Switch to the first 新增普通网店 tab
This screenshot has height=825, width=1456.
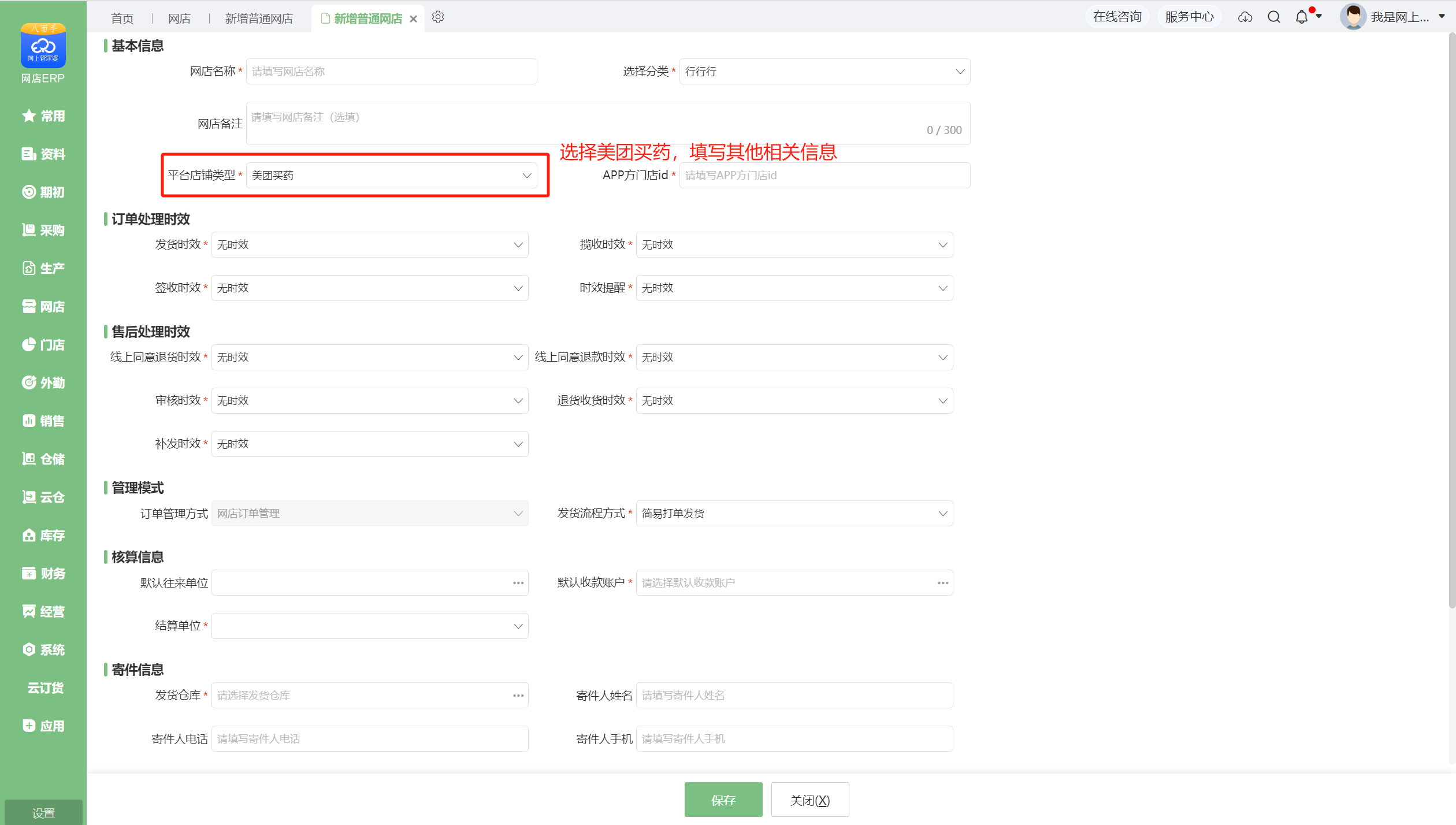tap(259, 19)
